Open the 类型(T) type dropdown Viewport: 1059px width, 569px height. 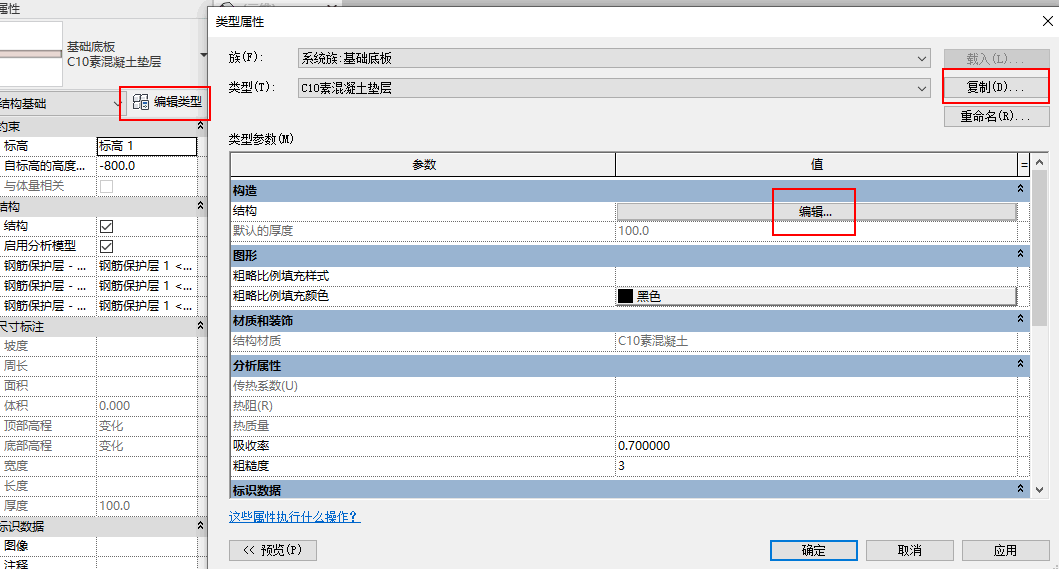click(614, 88)
